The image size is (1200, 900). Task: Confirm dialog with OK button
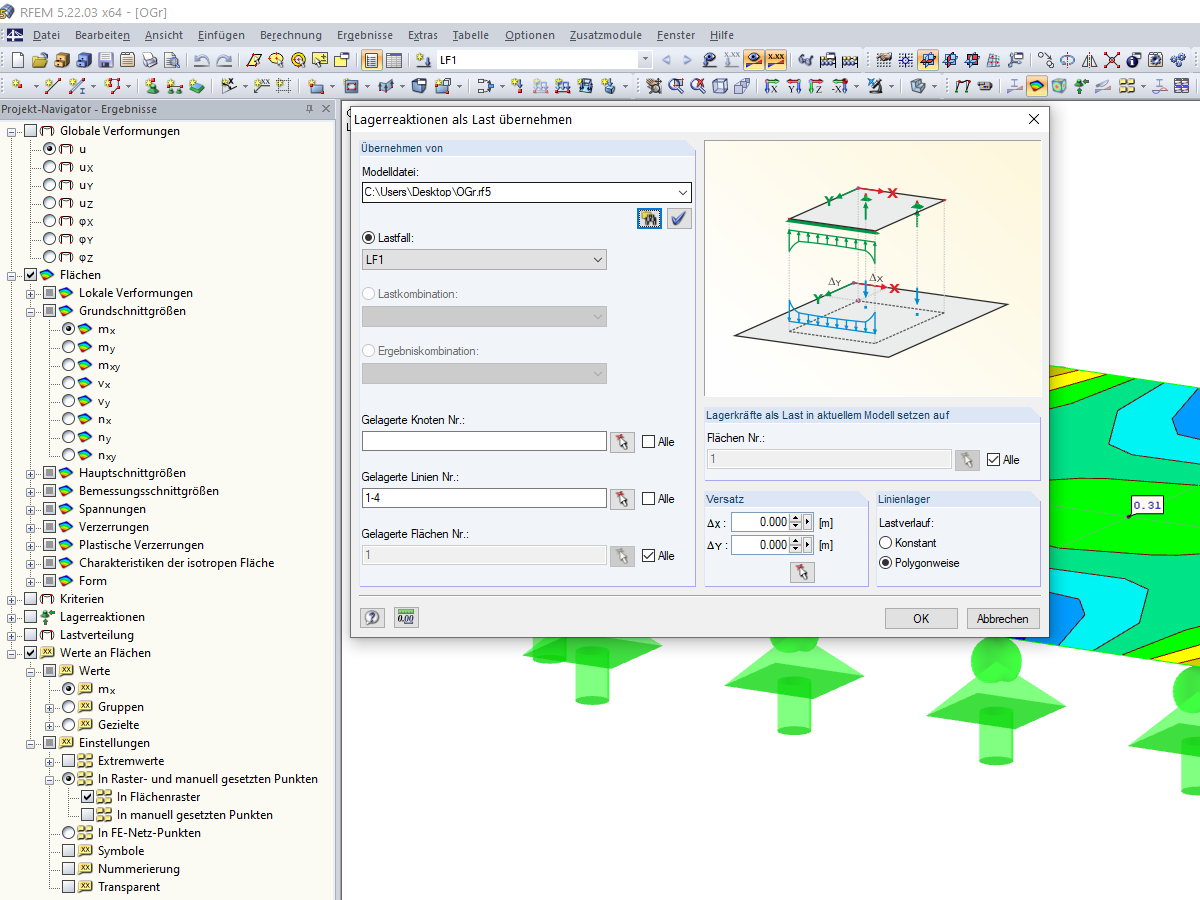[921, 618]
